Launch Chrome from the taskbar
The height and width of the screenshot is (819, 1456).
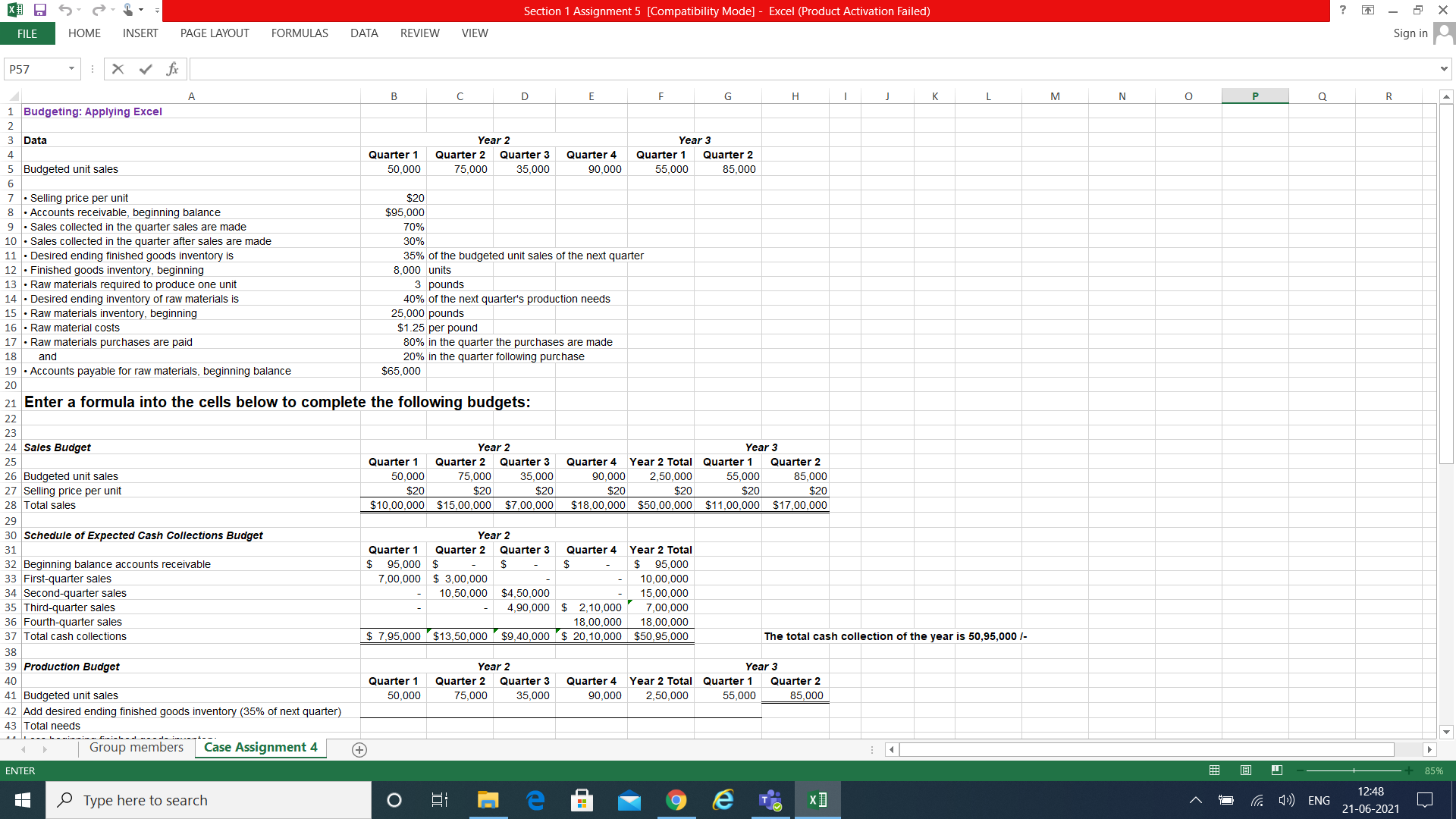[676, 799]
